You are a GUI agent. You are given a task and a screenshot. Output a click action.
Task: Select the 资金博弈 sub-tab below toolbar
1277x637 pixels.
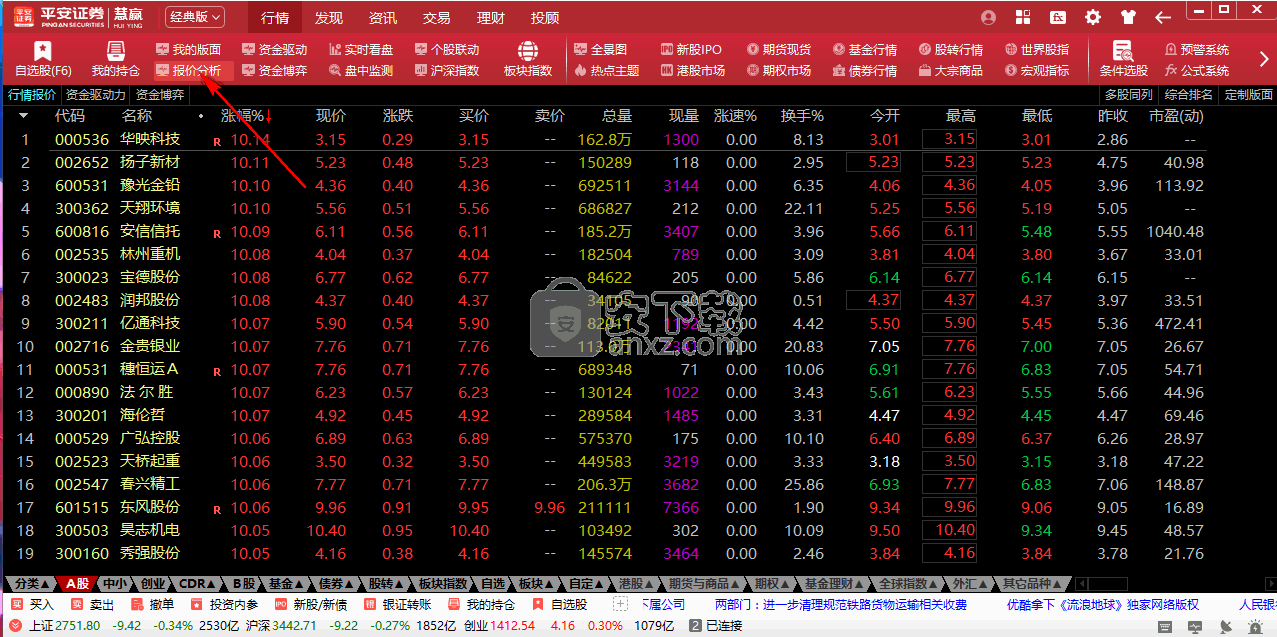(x=160, y=94)
